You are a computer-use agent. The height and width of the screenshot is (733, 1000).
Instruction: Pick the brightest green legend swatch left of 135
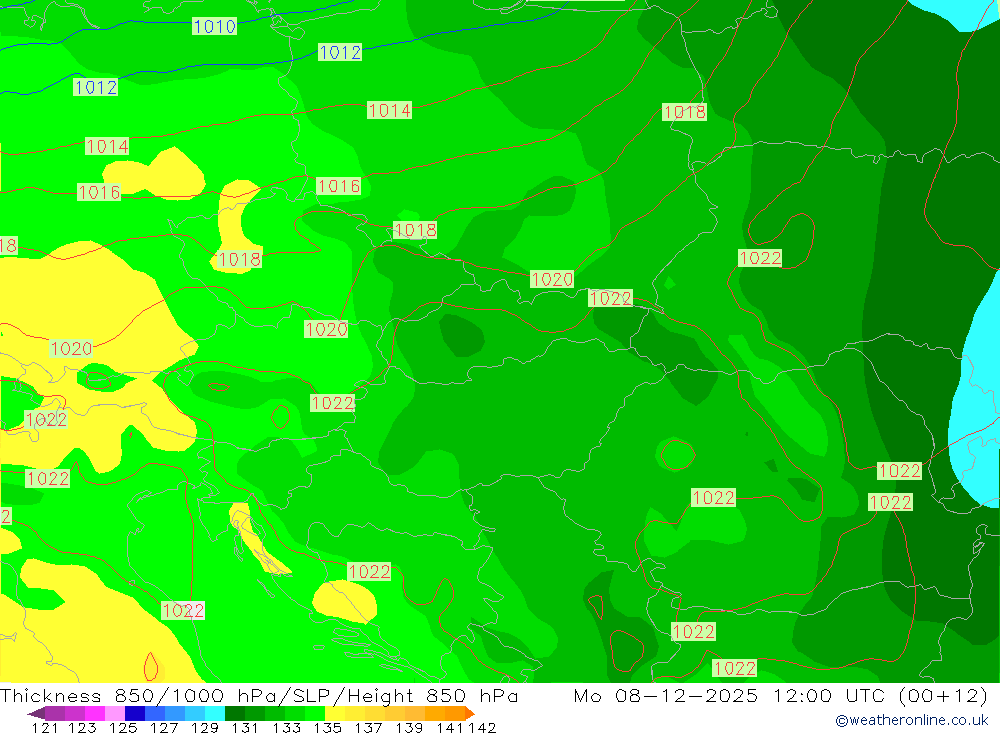(x=315, y=713)
